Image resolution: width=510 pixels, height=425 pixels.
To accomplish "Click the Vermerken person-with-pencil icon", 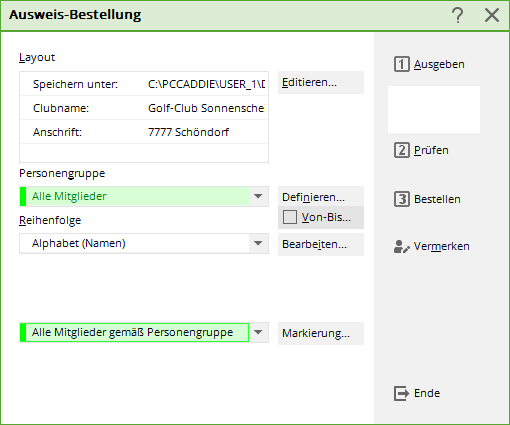I will [401, 247].
